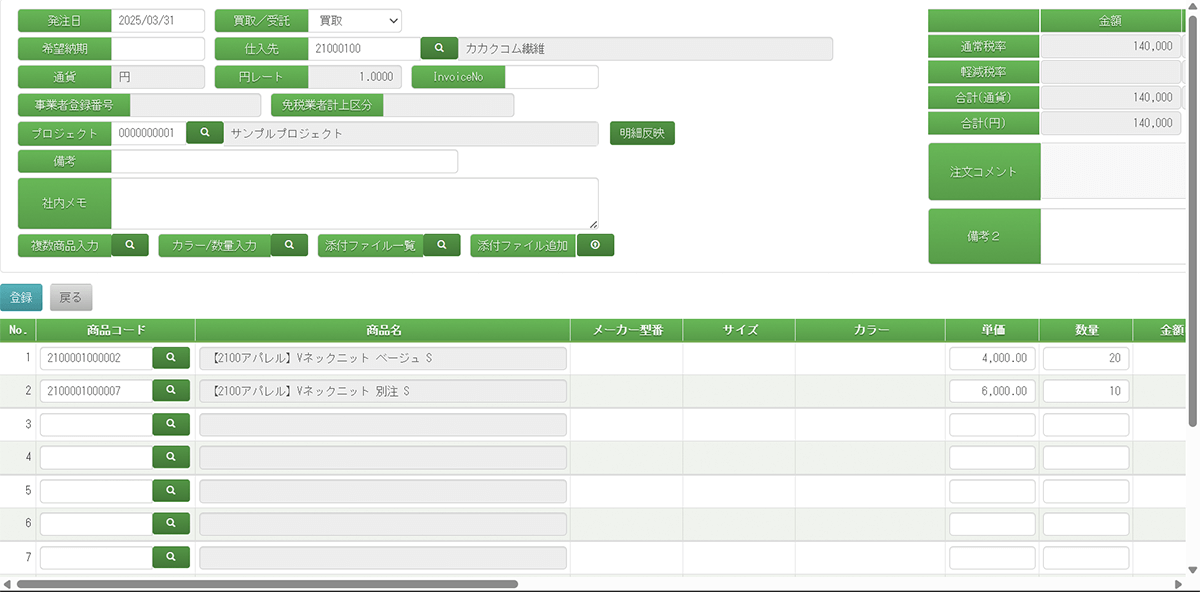The image size is (1200, 592).
Task: Search product code in row 1
Action: pyautogui.click(x=171, y=358)
